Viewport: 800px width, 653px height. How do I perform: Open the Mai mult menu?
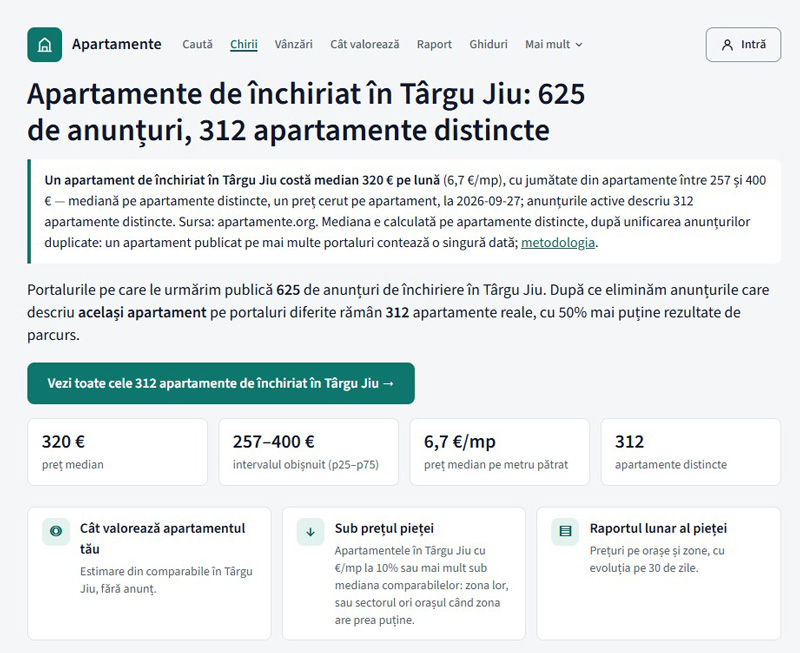(554, 44)
